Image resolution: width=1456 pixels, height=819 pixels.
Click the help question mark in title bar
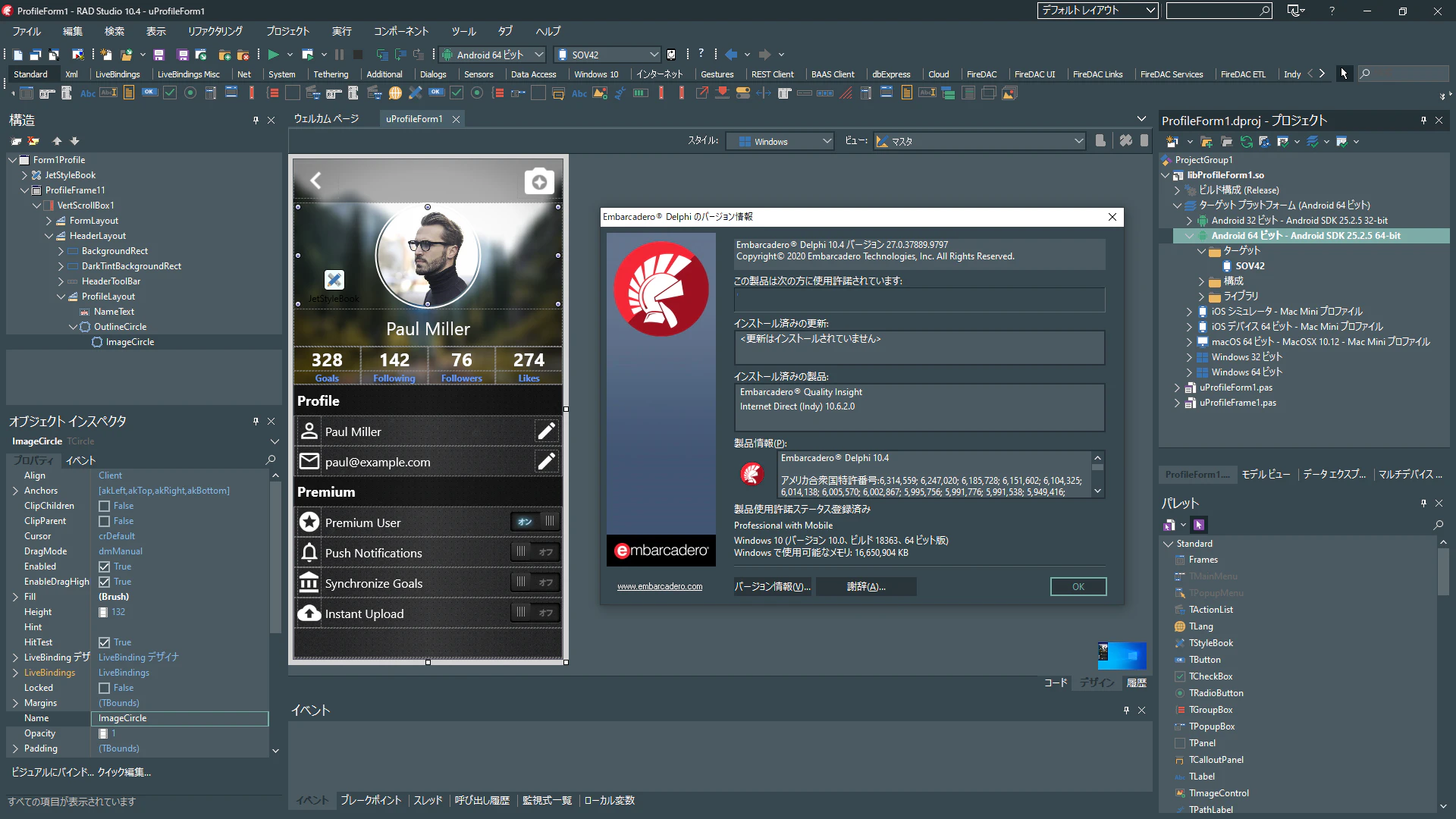pos(1332,11)
